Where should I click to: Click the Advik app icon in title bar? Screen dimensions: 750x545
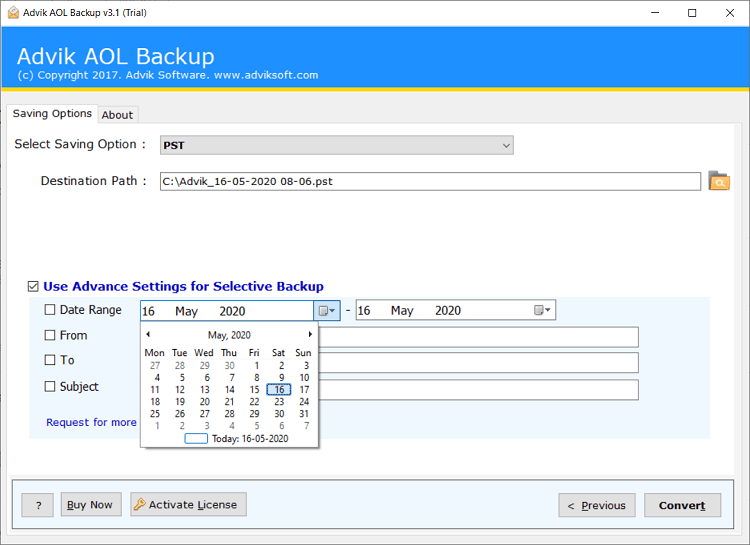(13, 12)
